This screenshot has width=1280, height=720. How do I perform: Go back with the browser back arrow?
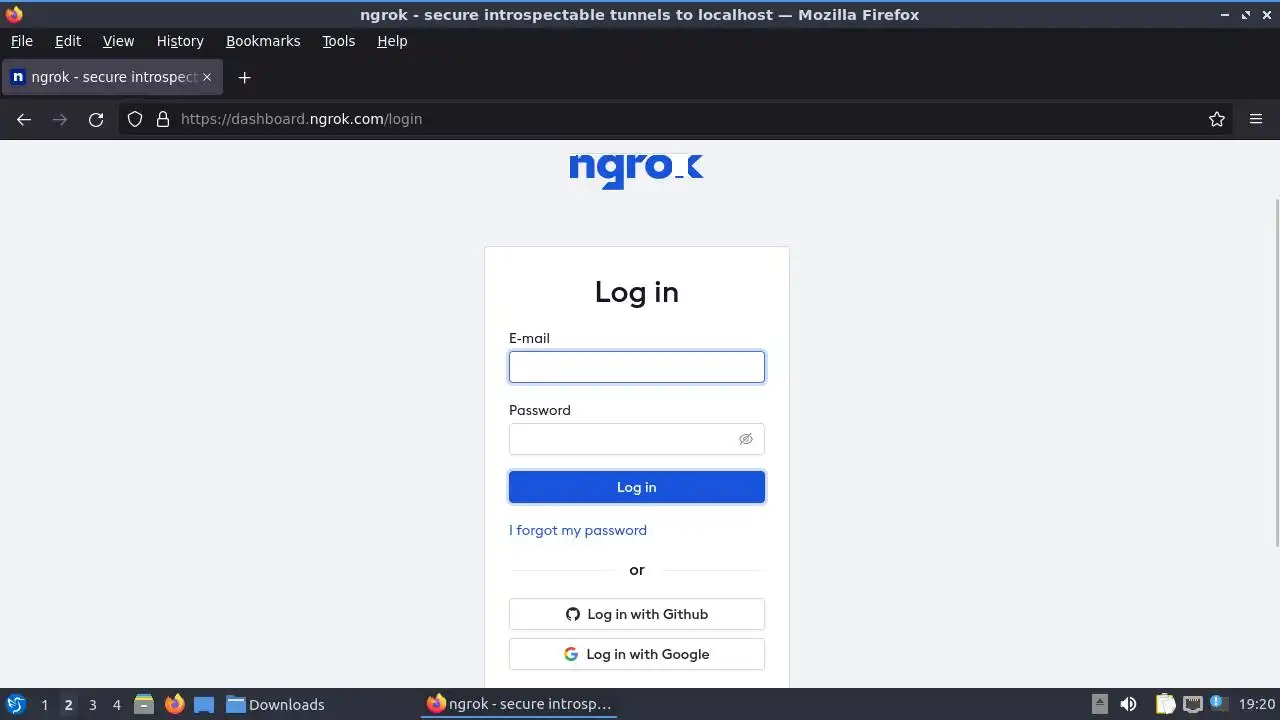[x=24, y=119]
